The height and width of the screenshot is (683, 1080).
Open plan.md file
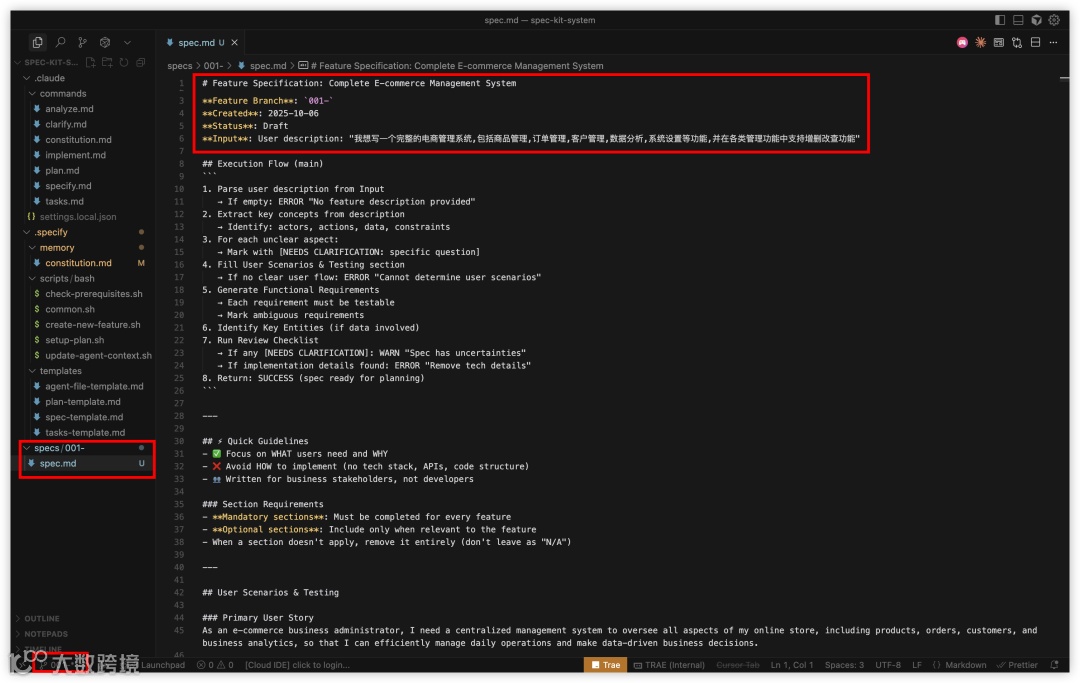coord(62,171)
